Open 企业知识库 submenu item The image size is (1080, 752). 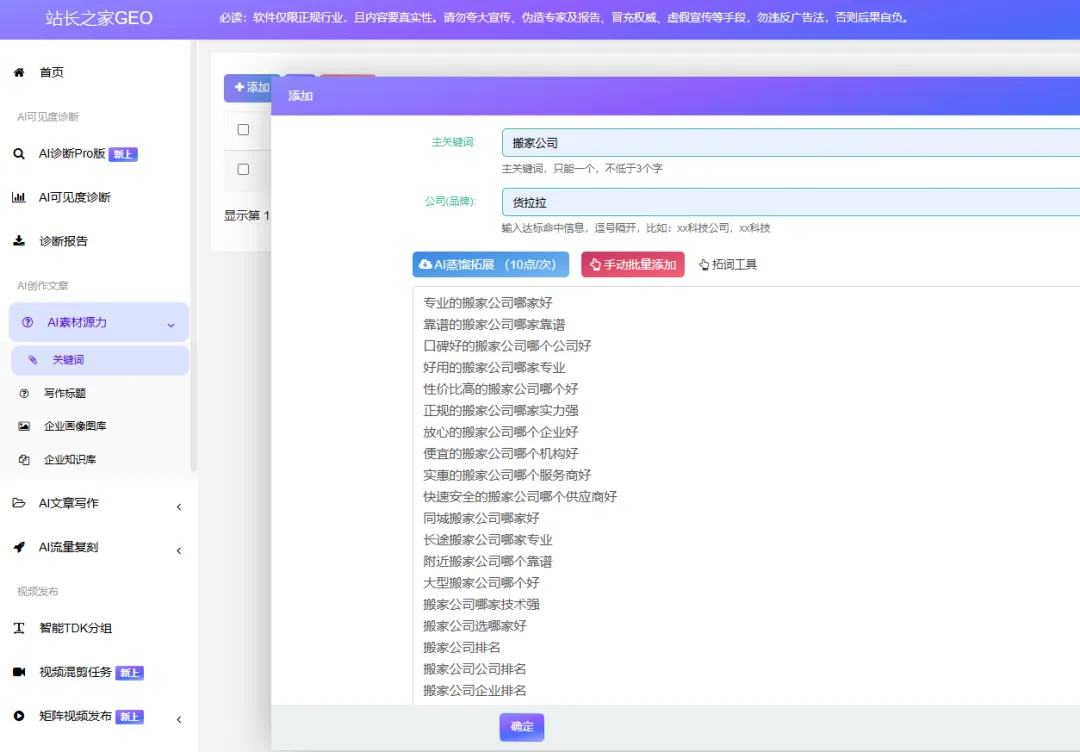tap(70, 459)
